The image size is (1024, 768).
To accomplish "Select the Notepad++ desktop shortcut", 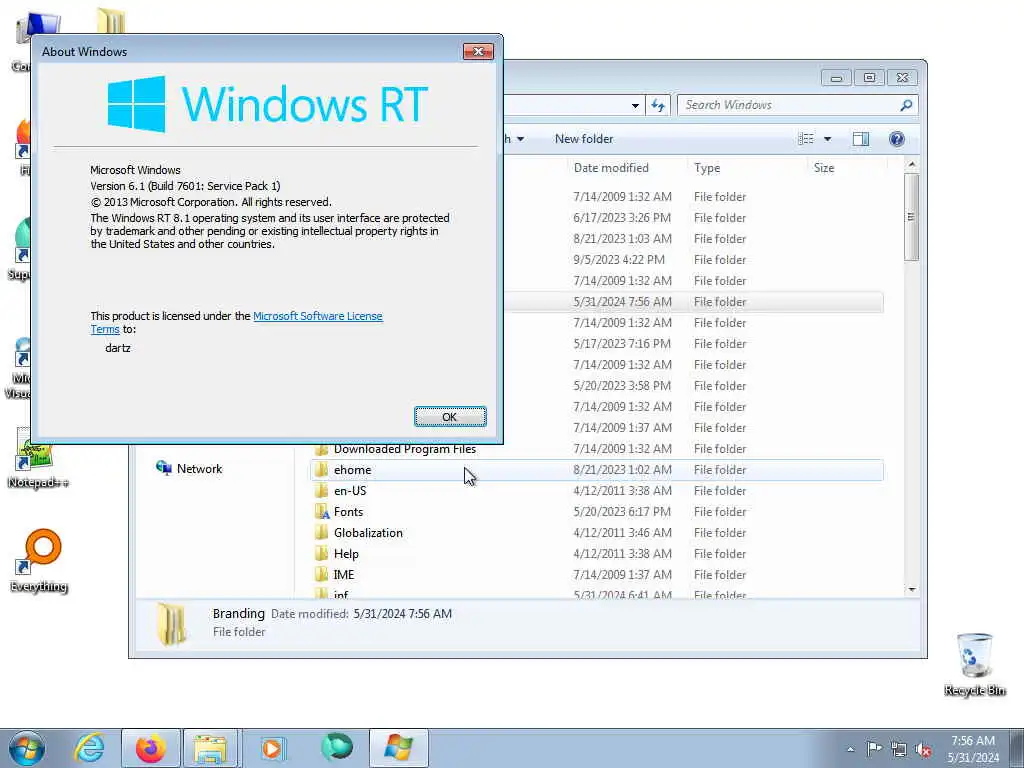I will click(x=37, y=458).
